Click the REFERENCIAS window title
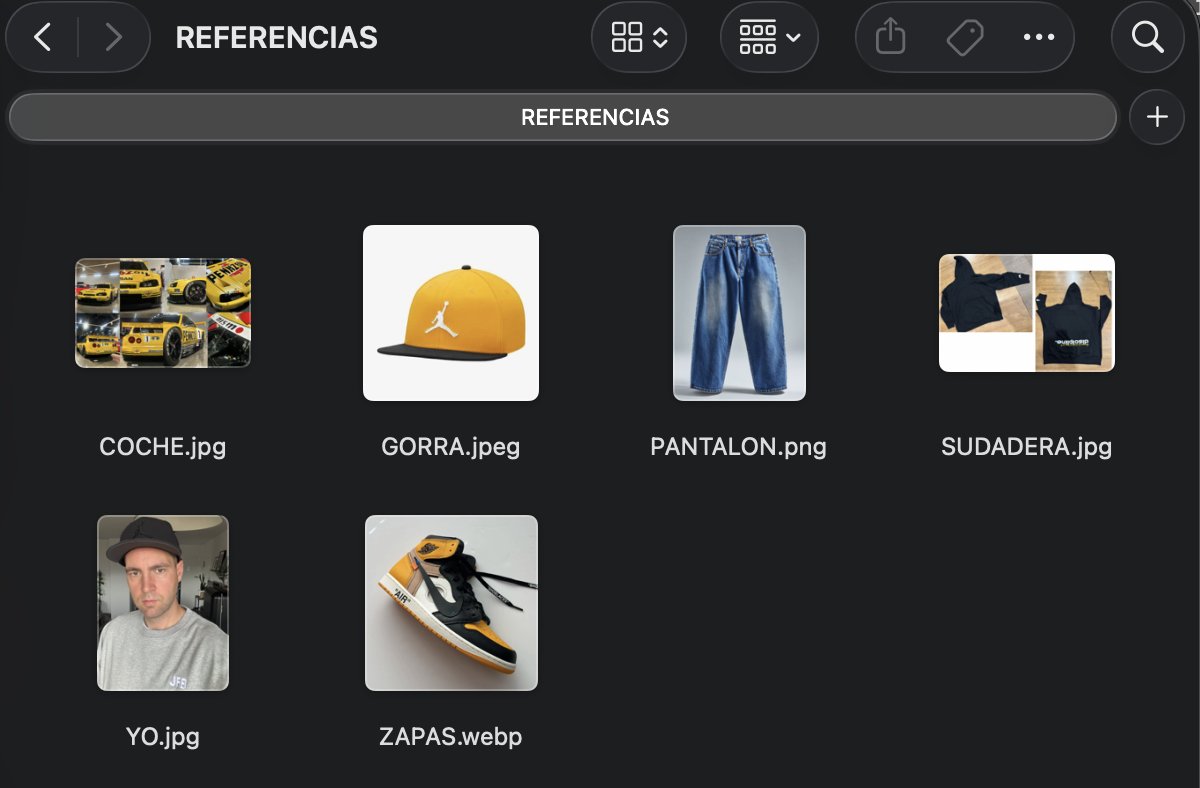Viewport: 1200px width, 788px height. 277,38
